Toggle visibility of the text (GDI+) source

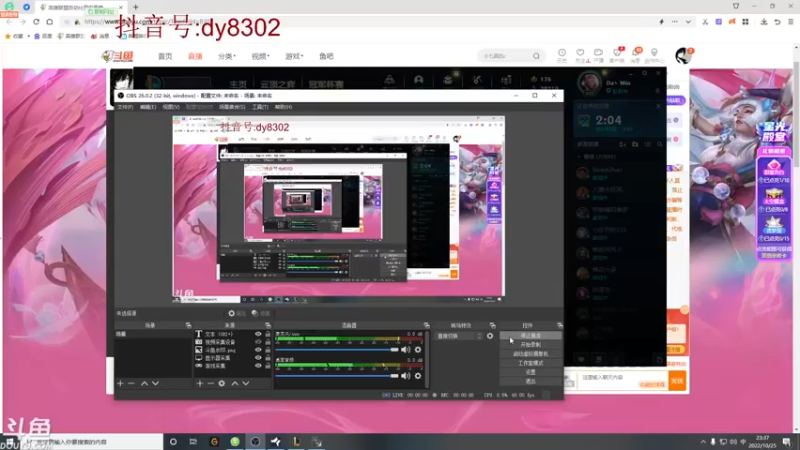click(258, 334)
